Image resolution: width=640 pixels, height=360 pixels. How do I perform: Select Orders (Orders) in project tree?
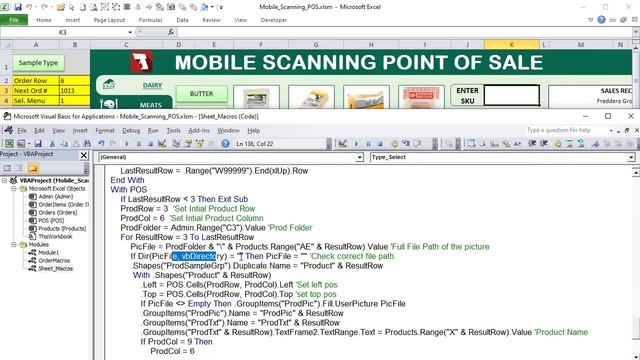[x=58, y=212]
